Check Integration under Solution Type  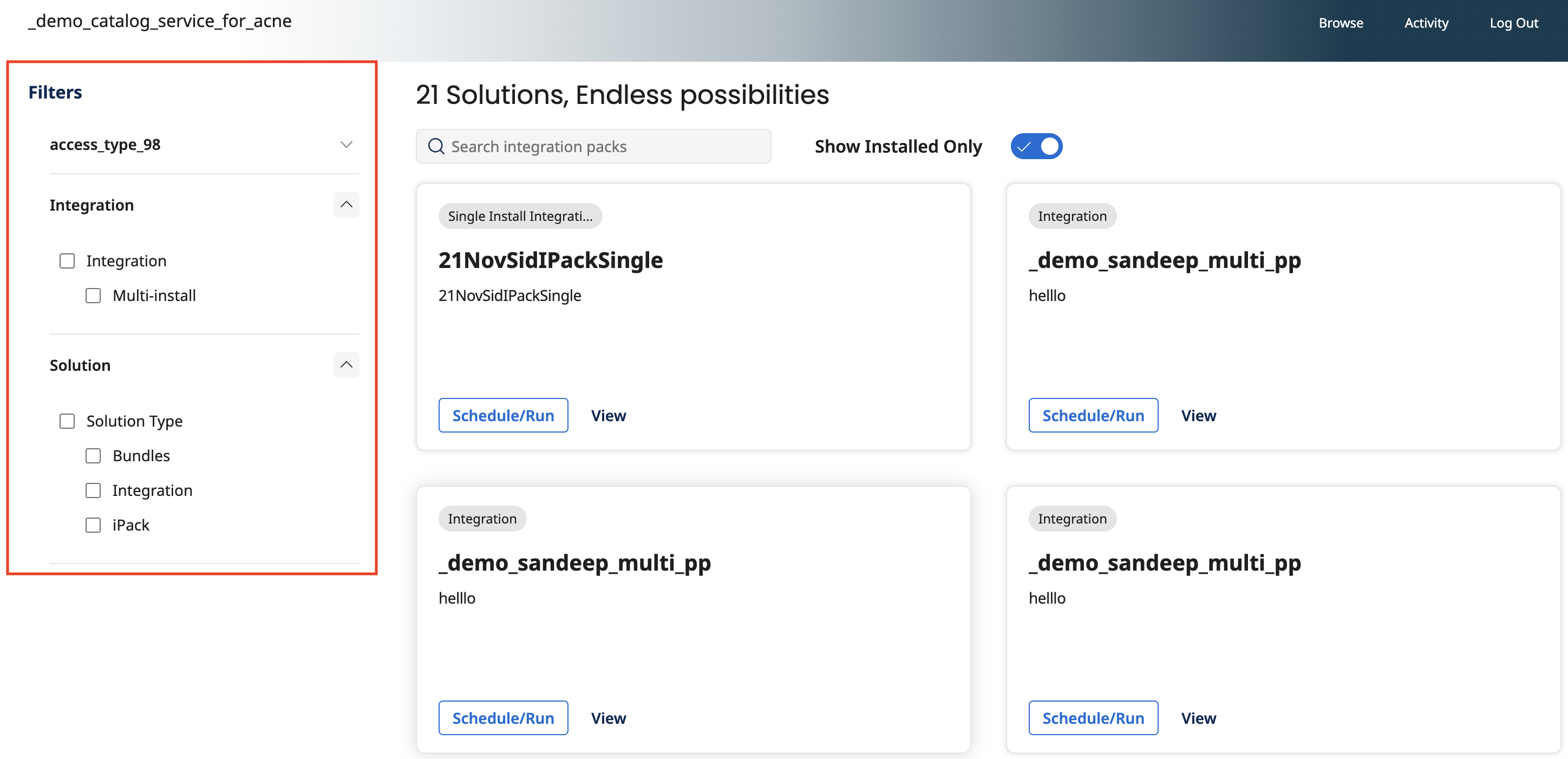pos(93,490)
